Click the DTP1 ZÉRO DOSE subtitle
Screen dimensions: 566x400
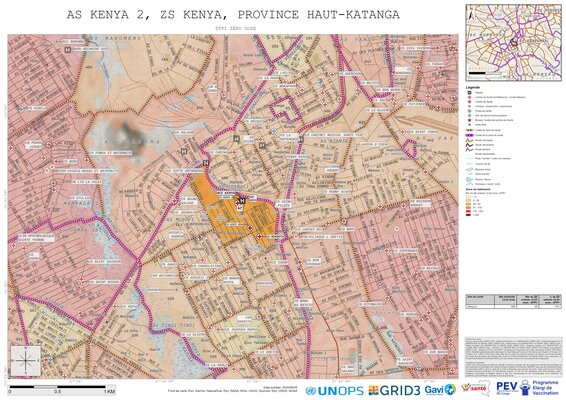[236, 28]
